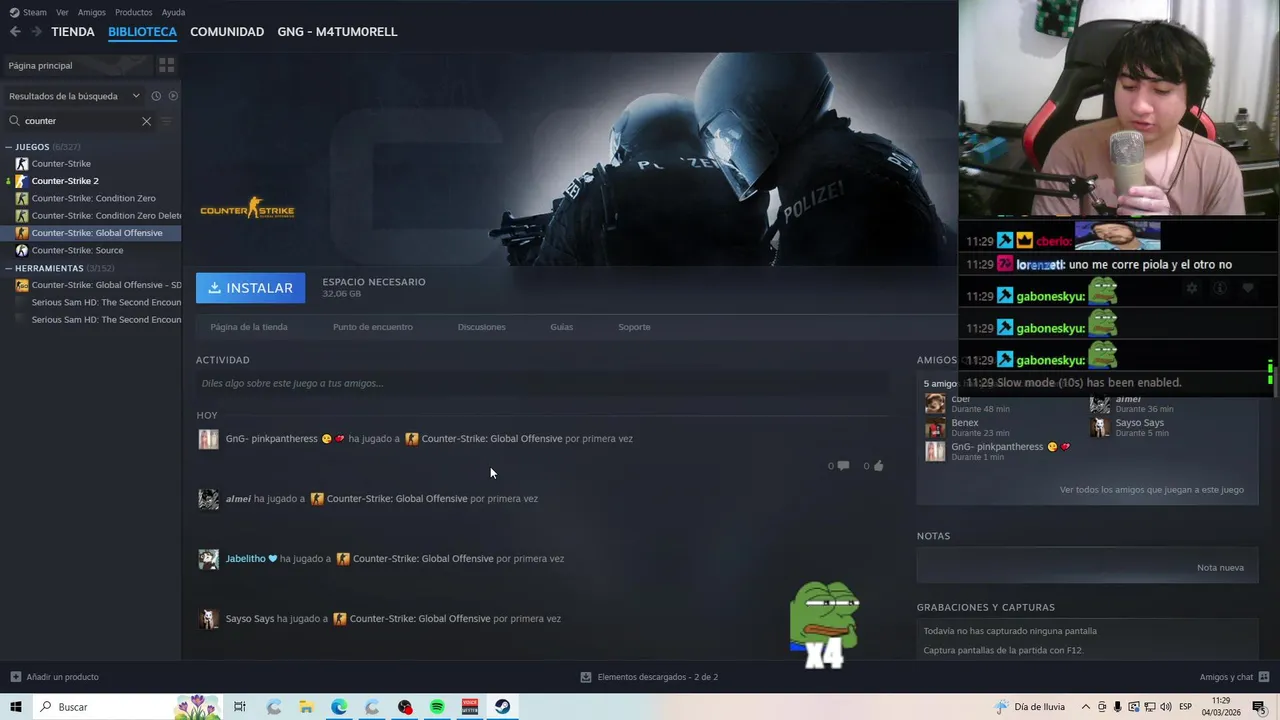Open the GNG - M4TUM0RELL profile section

tap(337, 32)
